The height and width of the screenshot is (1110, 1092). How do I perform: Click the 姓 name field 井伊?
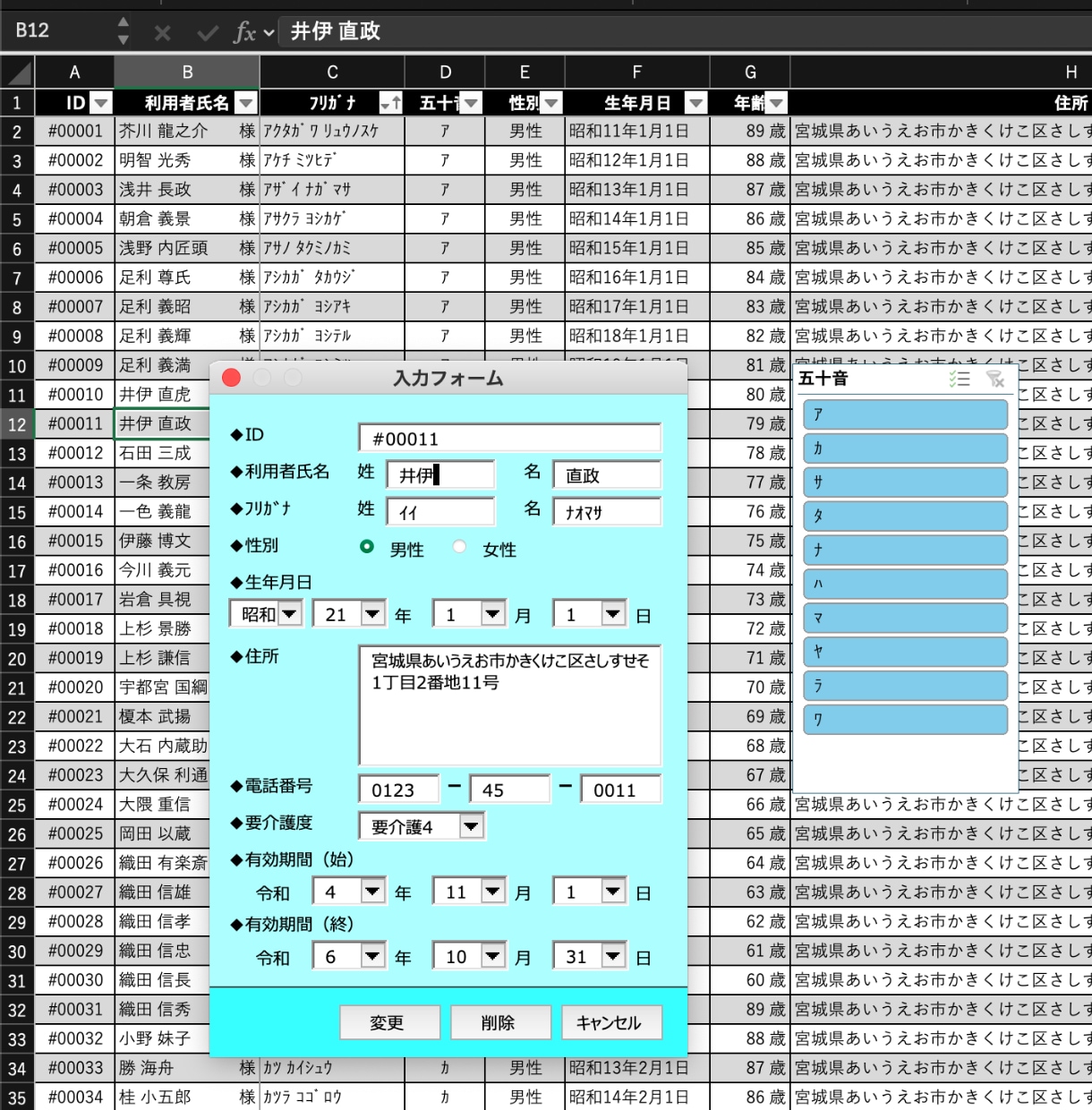click(440, 474)
